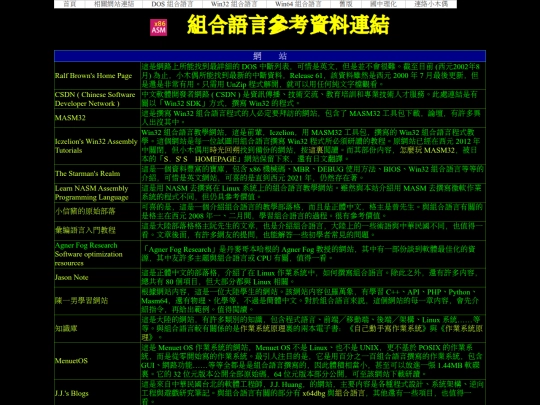Open Iczelion's Win32 Assembly Tutorials link
The width and height of the screenshot is (540, 405).
coord(96,146)
